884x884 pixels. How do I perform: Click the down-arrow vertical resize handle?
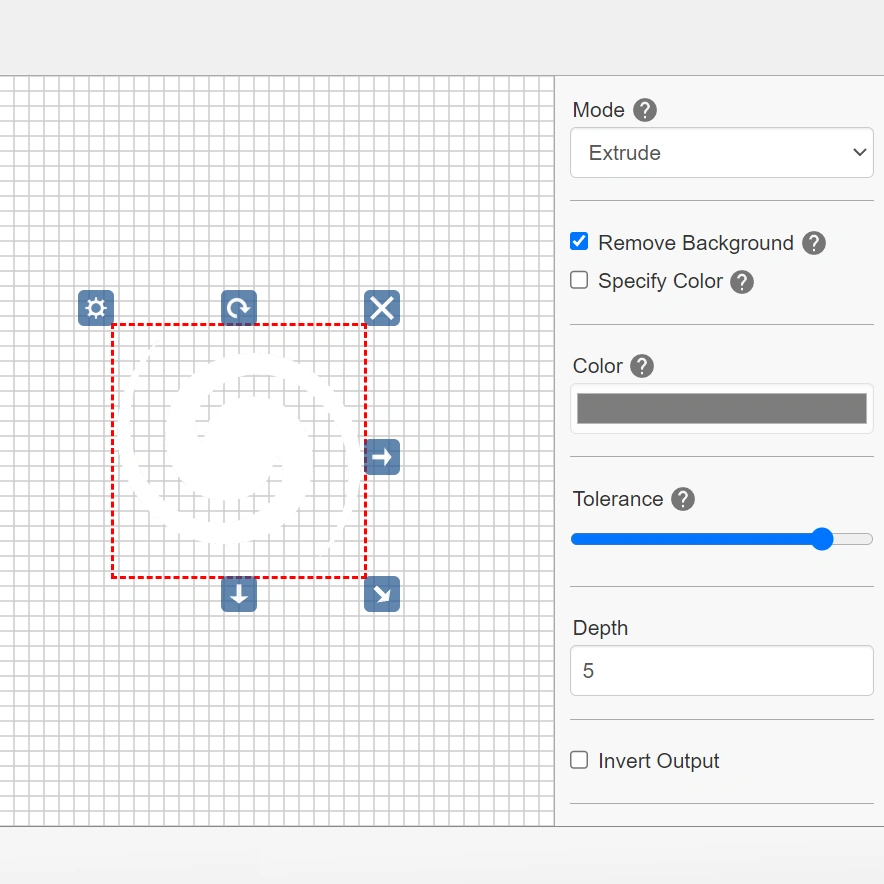[239, 594]
